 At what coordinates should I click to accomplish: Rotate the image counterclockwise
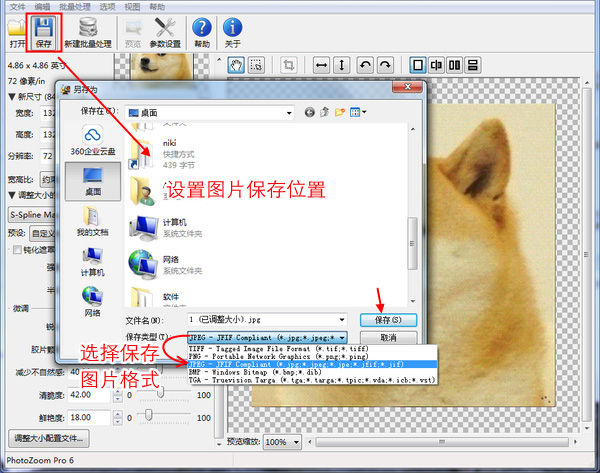tap(365, 65)
